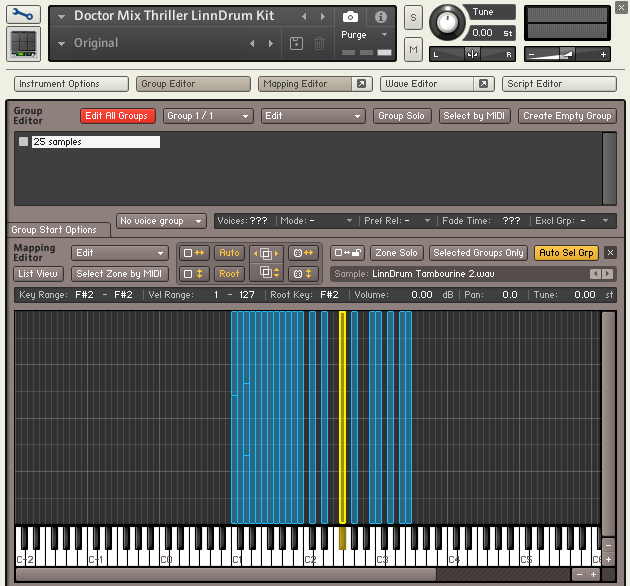The height and width of the screenshot is (586, 630).
Task: Pop out the Wave Editor window icon
Action: pos(483,84)
